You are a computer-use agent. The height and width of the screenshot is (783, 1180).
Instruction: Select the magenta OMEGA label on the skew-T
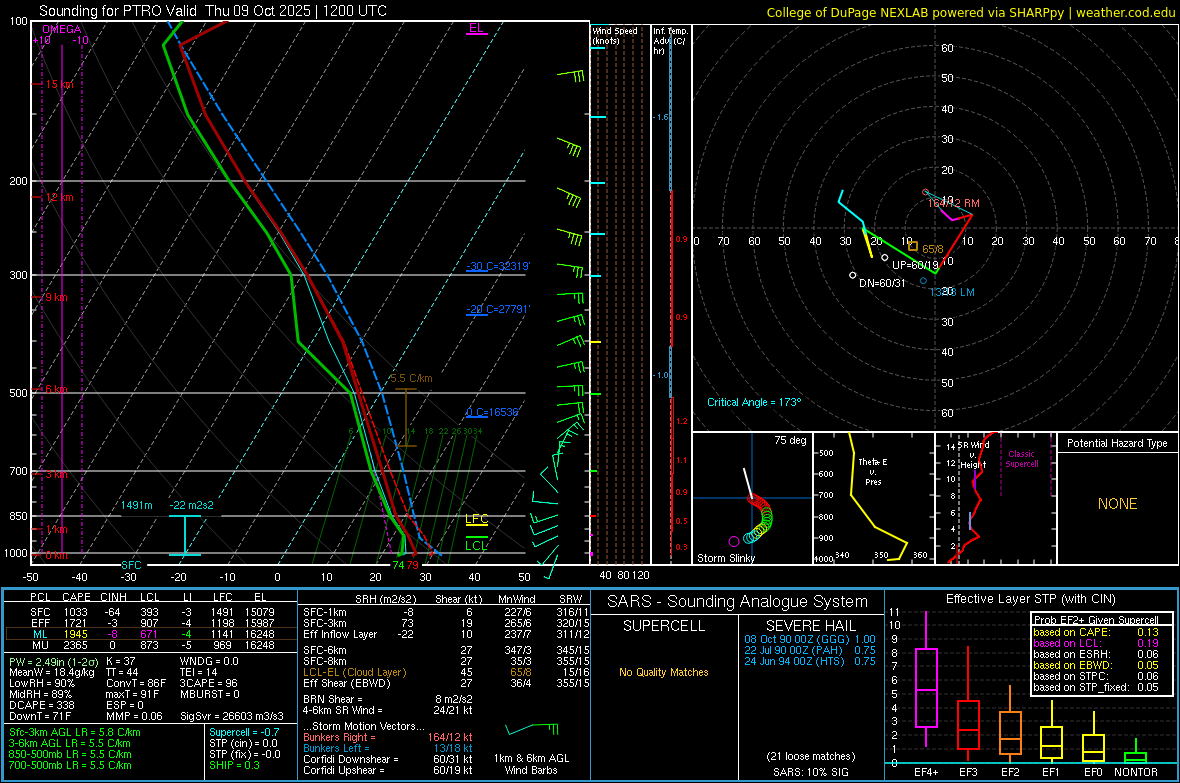pos(62,29)
